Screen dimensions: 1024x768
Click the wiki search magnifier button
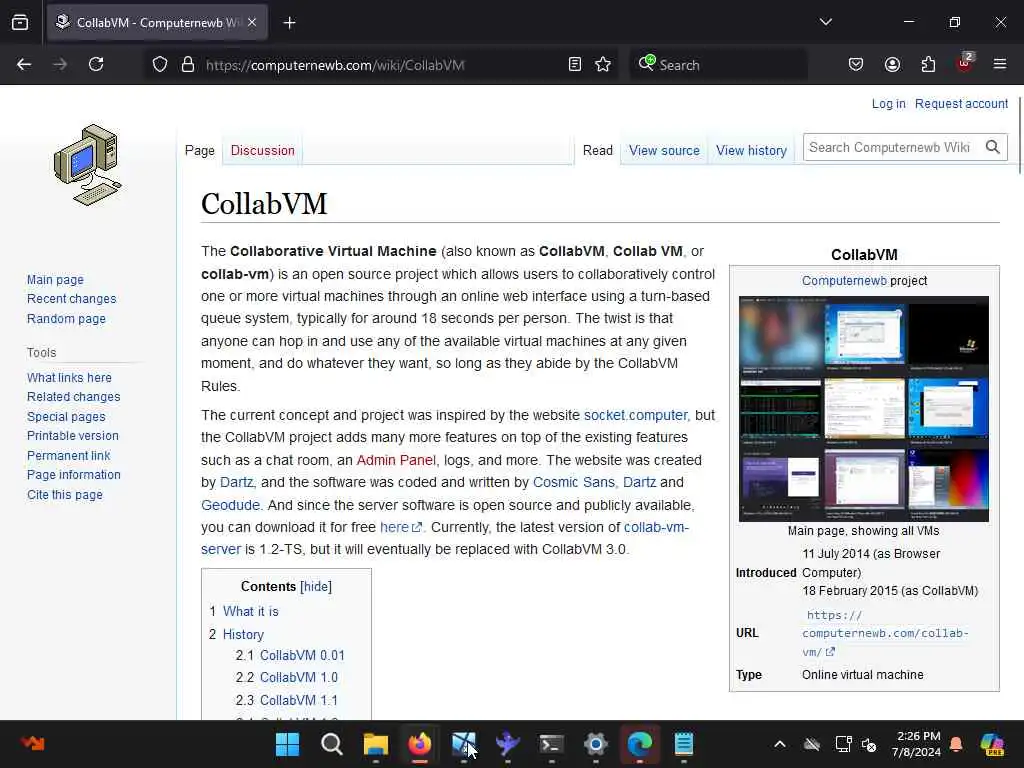point(993,147)
